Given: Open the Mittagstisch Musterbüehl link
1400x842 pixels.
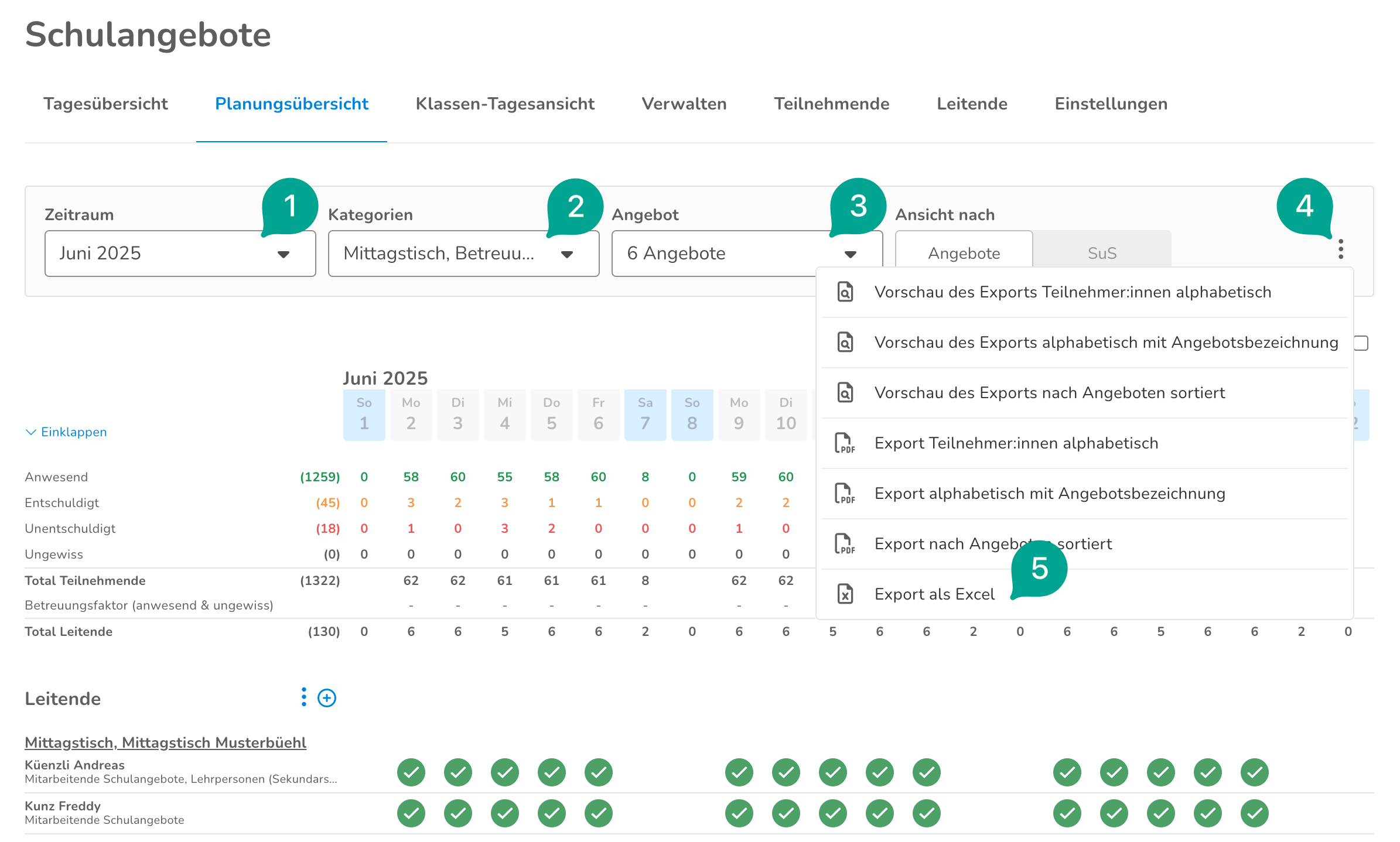Looking at the screenshot, I should (x=165, y=742).
